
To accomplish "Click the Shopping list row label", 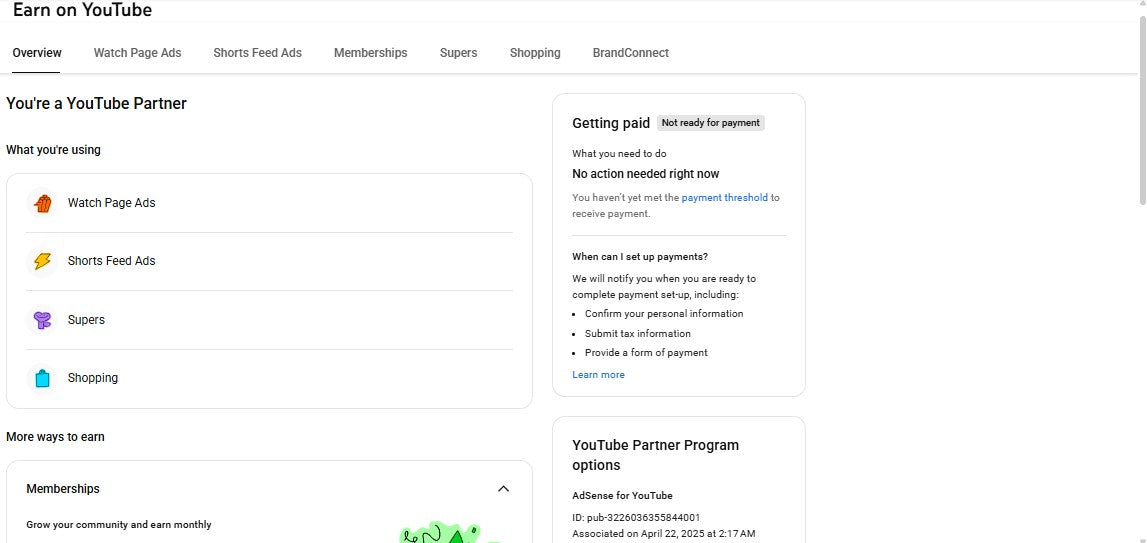I will [93, 378].
